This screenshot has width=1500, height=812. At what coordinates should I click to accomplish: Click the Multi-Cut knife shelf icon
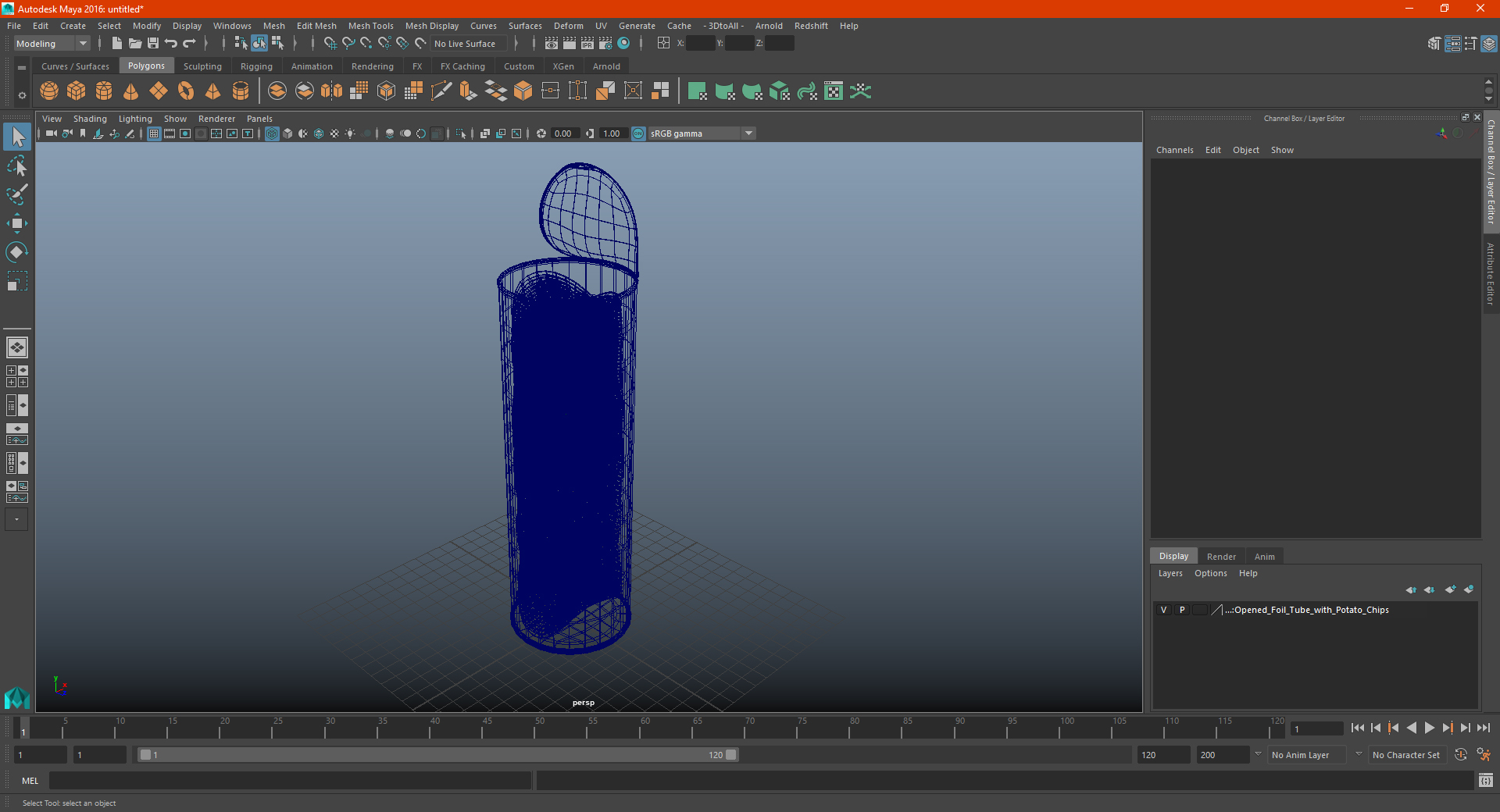coord(441,91)
